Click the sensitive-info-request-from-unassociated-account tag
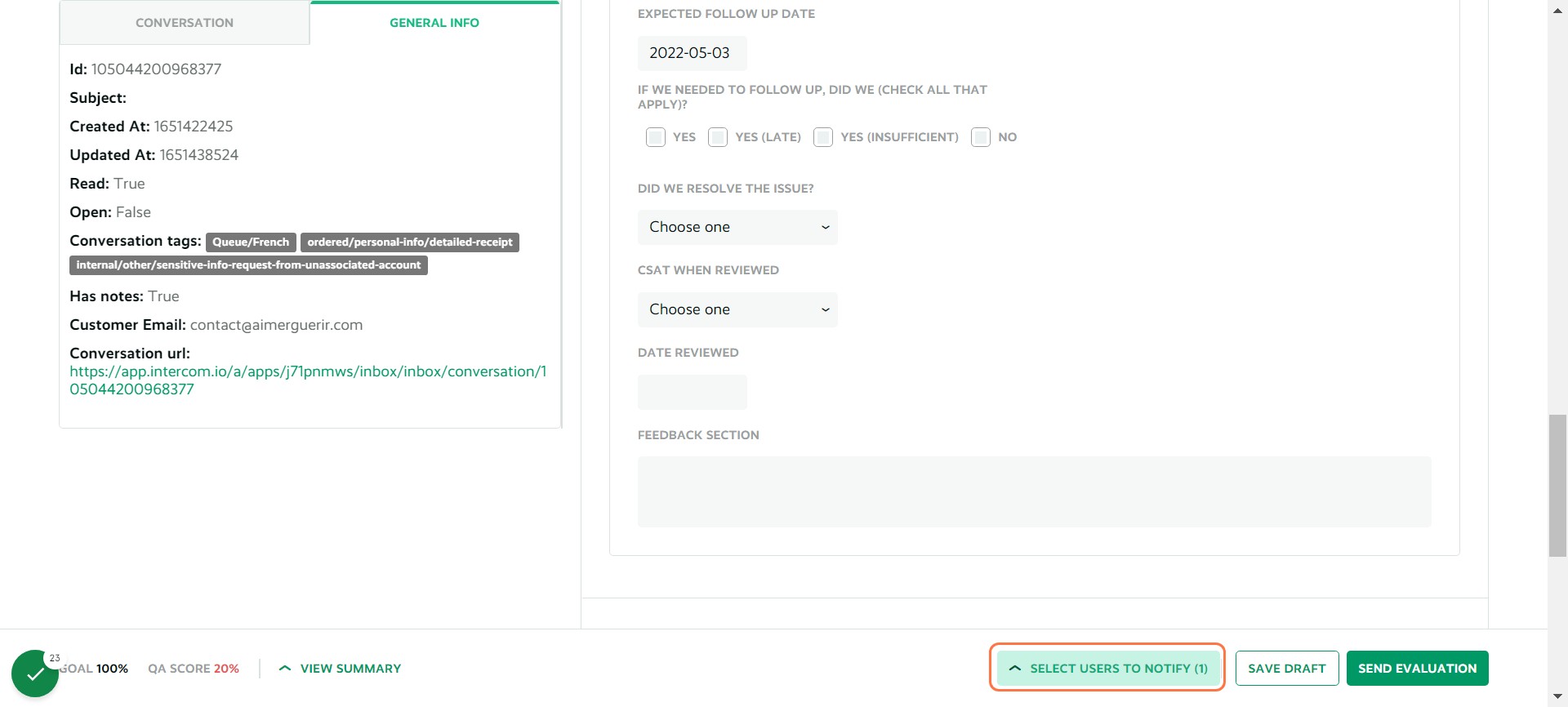The width and height of the screenshot is (1568, 707). click(248, 265)
